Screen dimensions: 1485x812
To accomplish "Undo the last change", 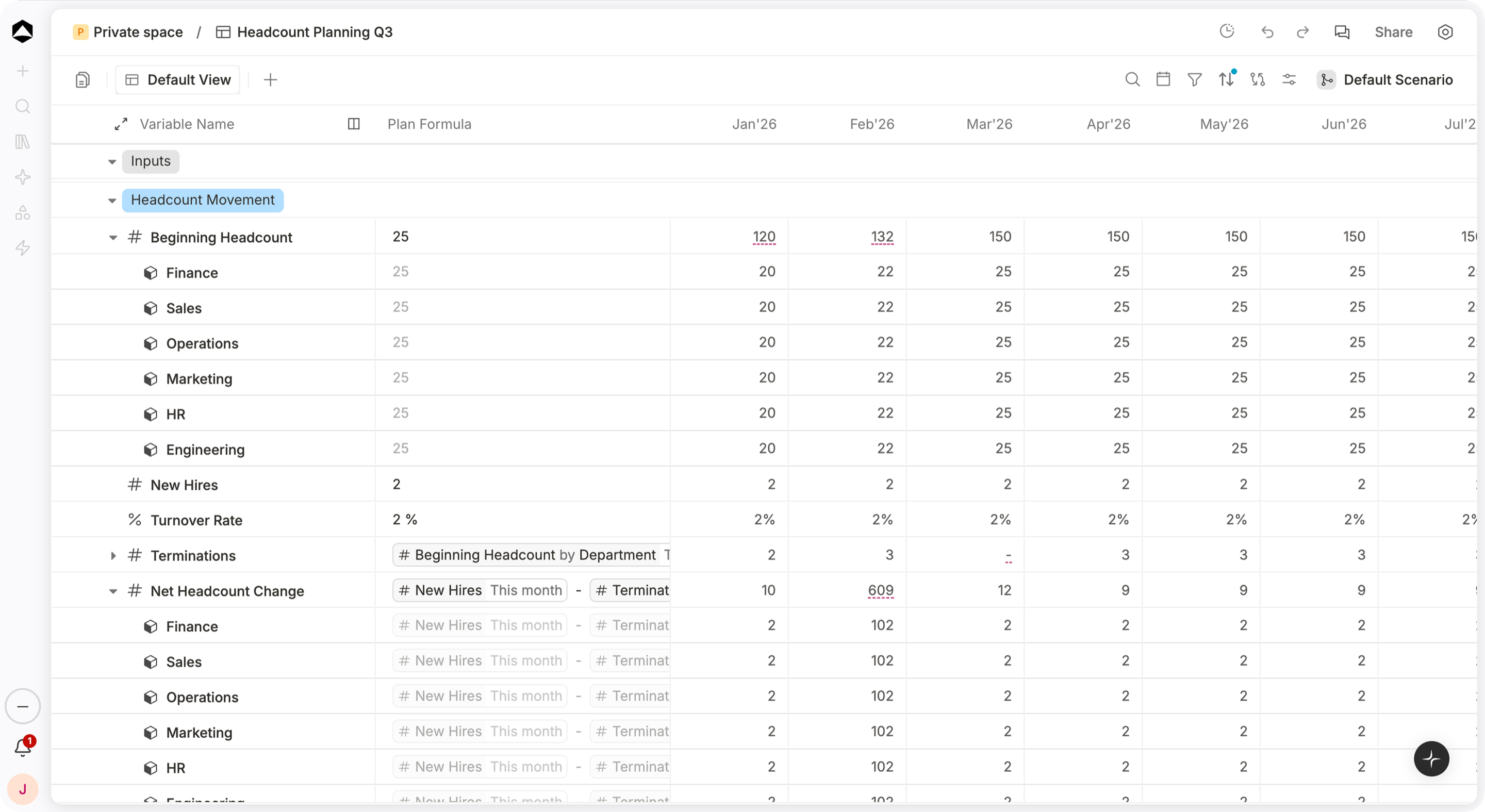I will click(1266, 32).
